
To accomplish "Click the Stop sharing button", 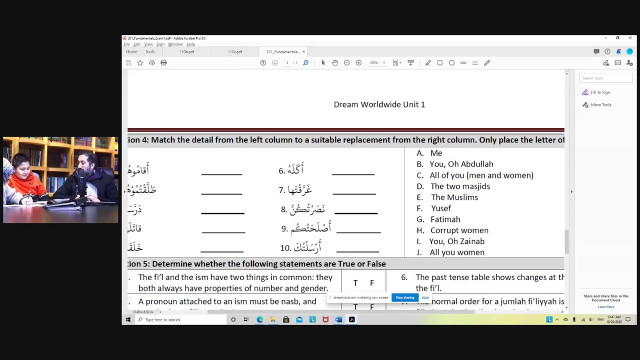I will pyautogui.click(x=405, y=298).
